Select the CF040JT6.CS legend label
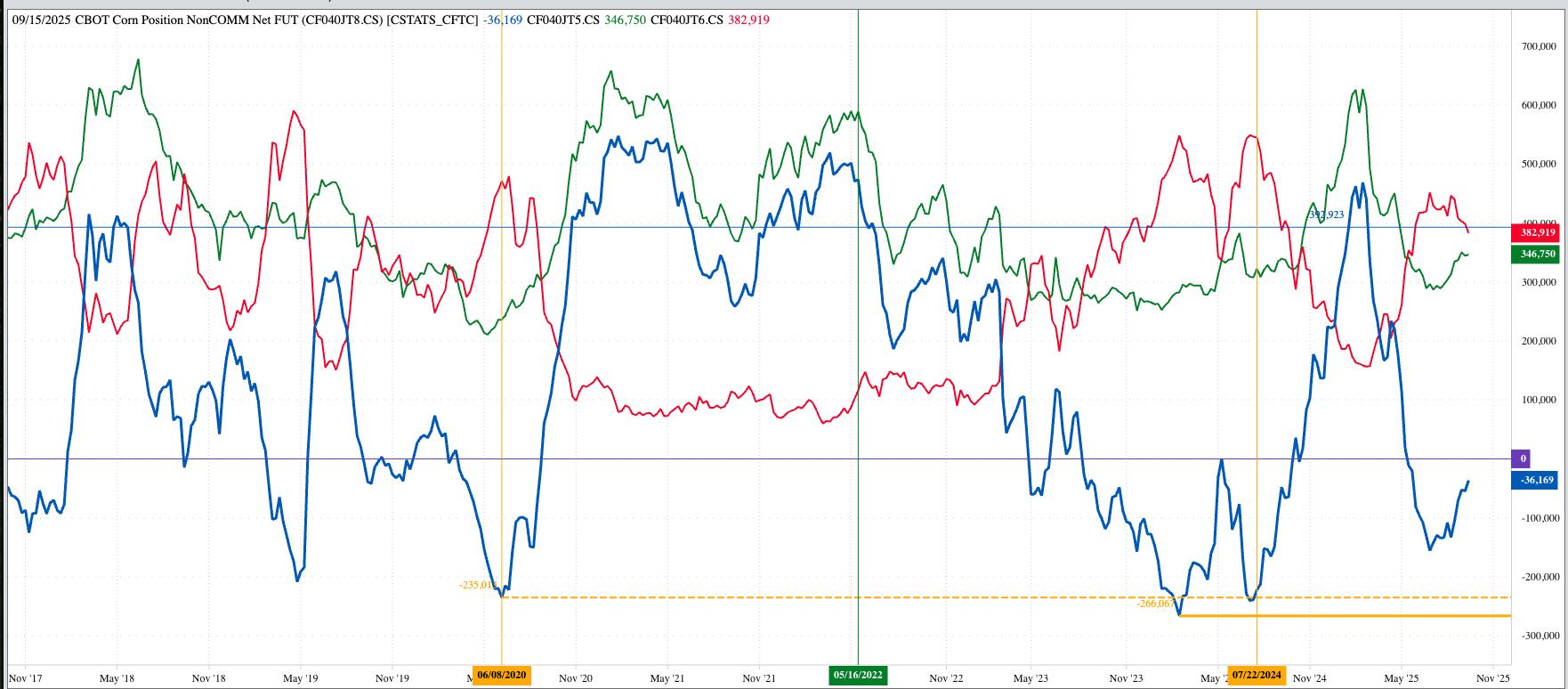Viewport: 1568px width, 689px height. (687, 20)
